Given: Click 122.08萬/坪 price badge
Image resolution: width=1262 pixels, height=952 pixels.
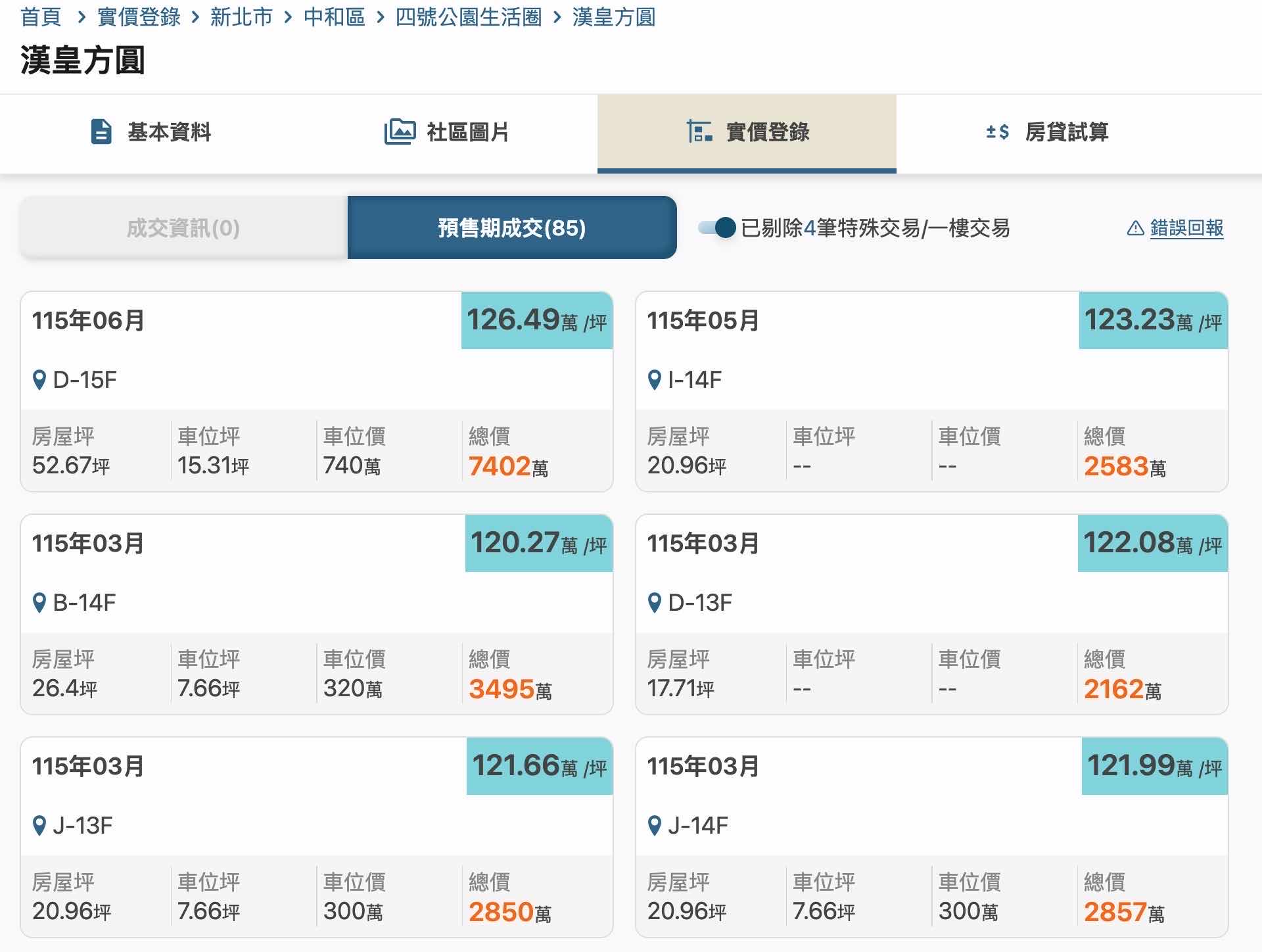Looking at the screenshot, I should (x=1153, y=543).
